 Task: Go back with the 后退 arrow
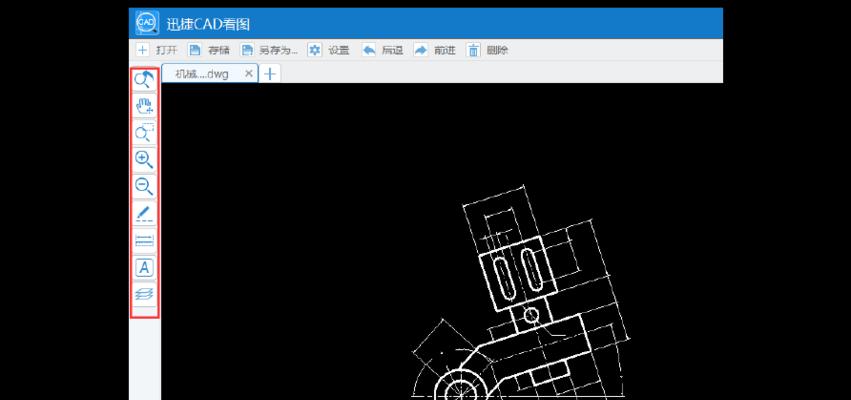pos(383,50)
